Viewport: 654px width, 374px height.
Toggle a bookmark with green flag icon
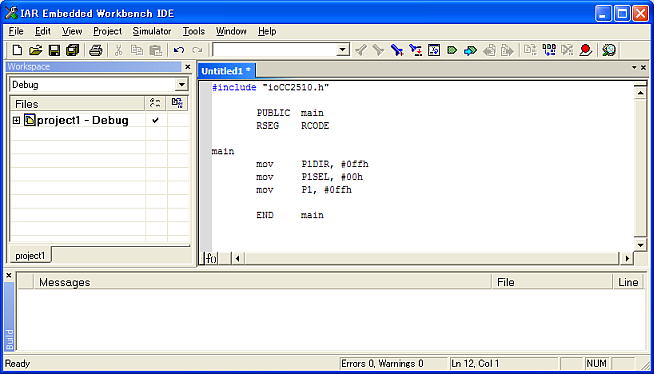point(452,50)
